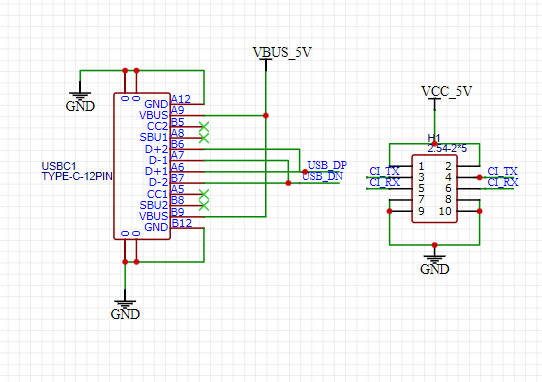Select the CI_RX net label left of H1

point(385,182)
